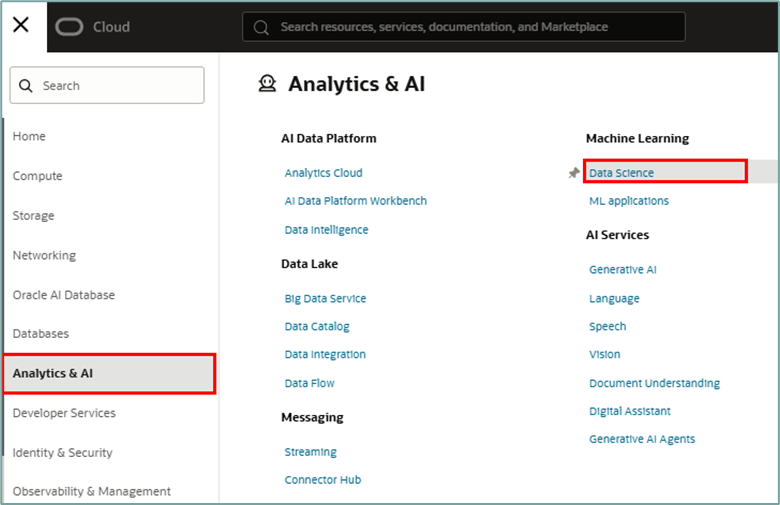780x505 pixels.
Task: Open Analytics Cloud link
Action: click(x=323, y=173)
